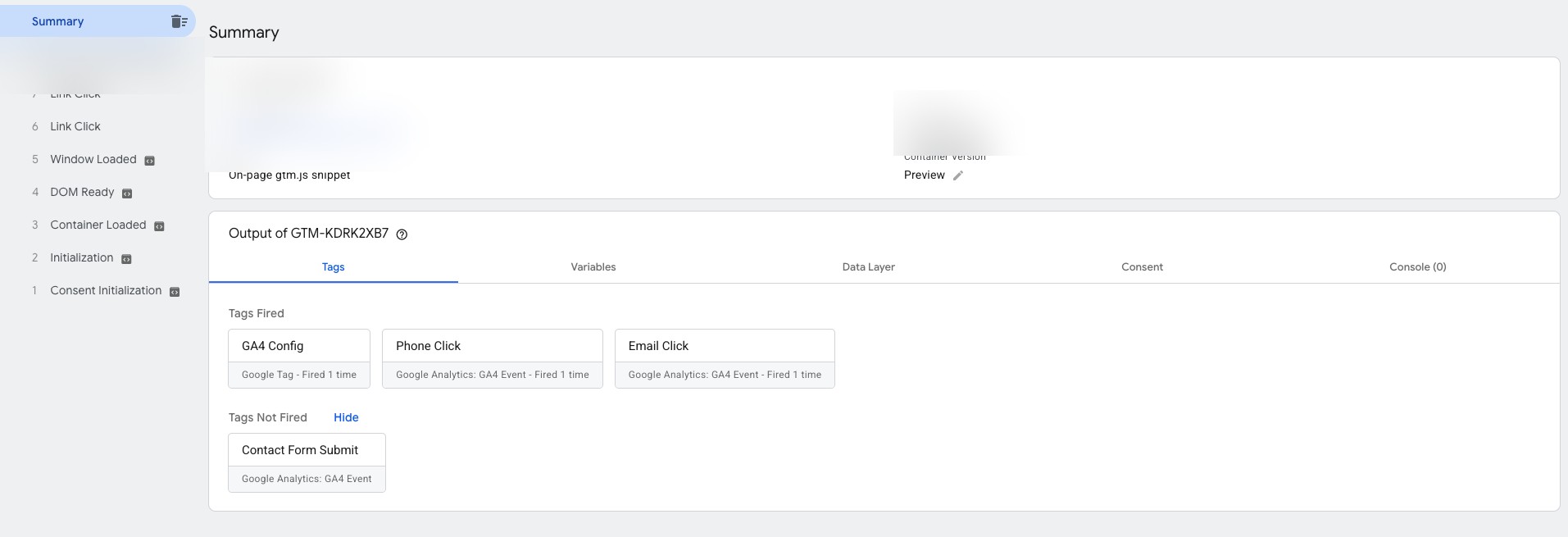Switch to the Variables tab
Image resolution: width=1568 pixels, height=537 pixels.
pyautogui.click(x=593, y=267)
